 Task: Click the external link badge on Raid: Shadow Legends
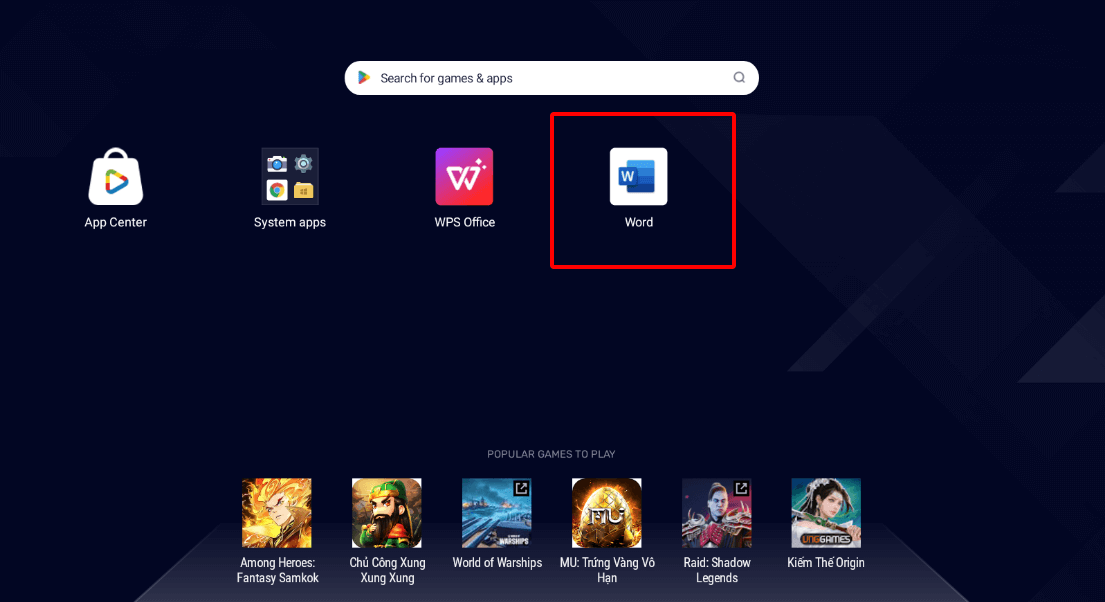click(x=741, y=488)
